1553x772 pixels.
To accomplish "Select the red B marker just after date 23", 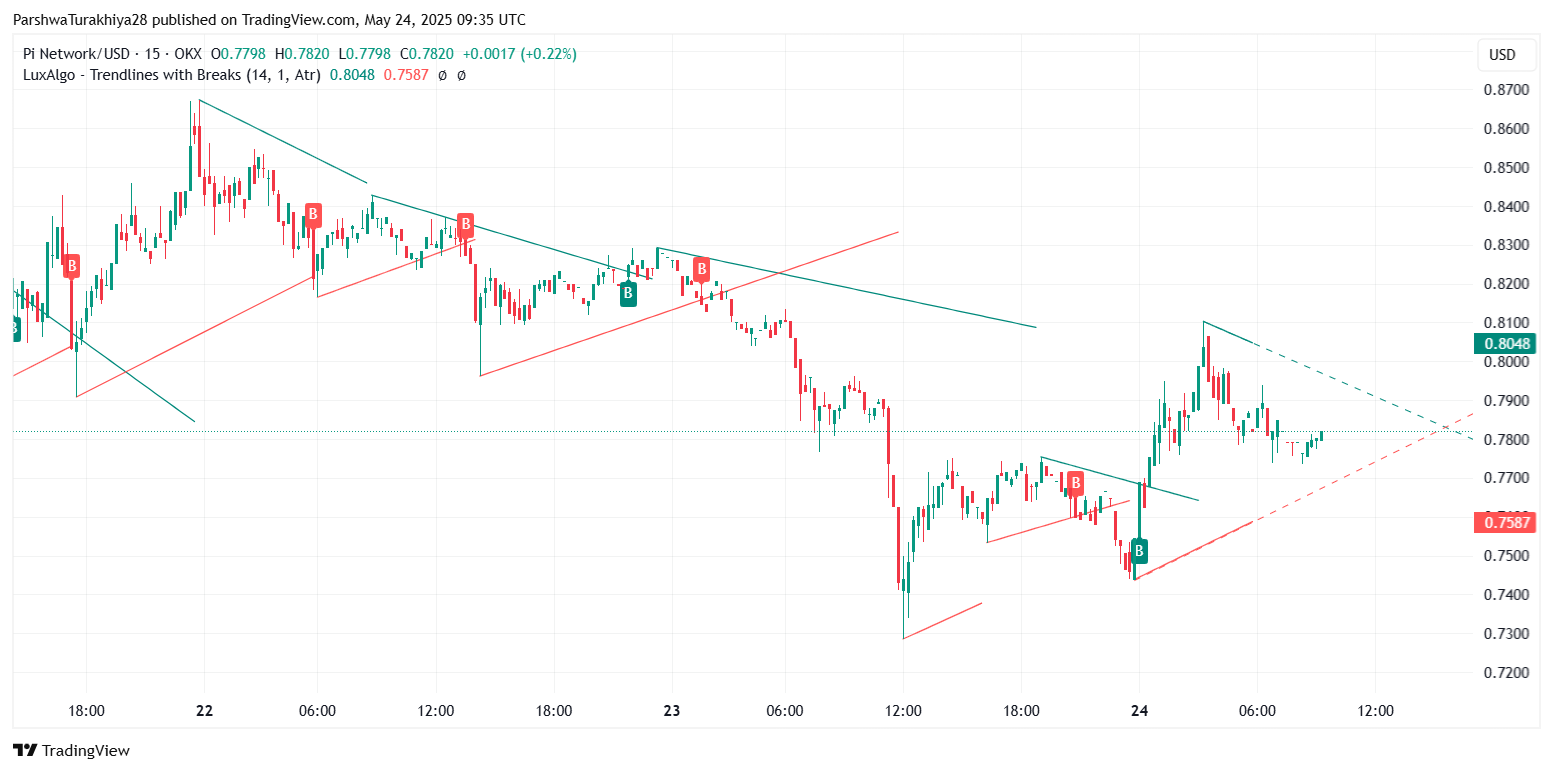I will tap(702, 268).
